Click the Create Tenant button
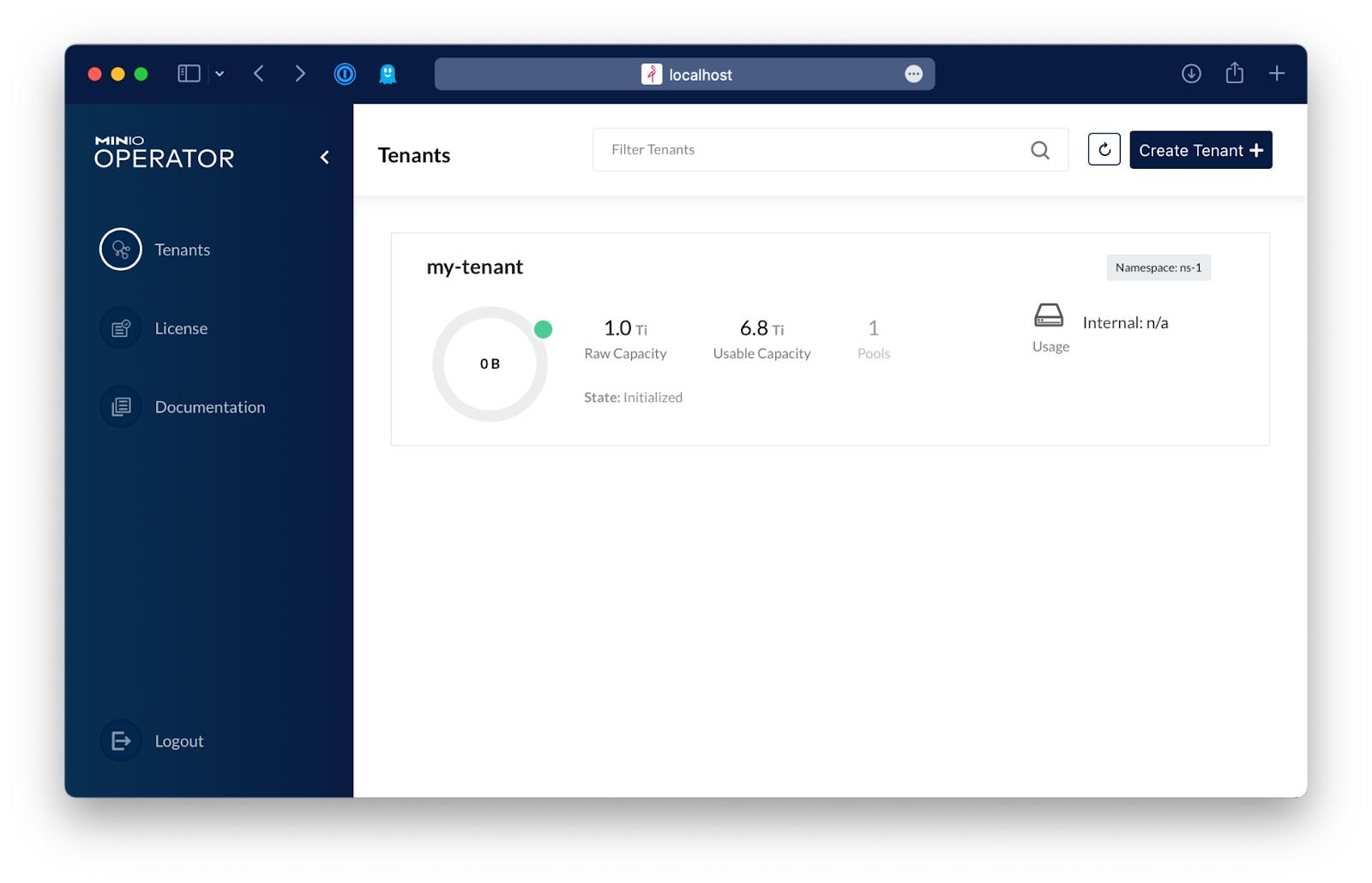This screenshot has height=883, width=1372. point(1200,150)
